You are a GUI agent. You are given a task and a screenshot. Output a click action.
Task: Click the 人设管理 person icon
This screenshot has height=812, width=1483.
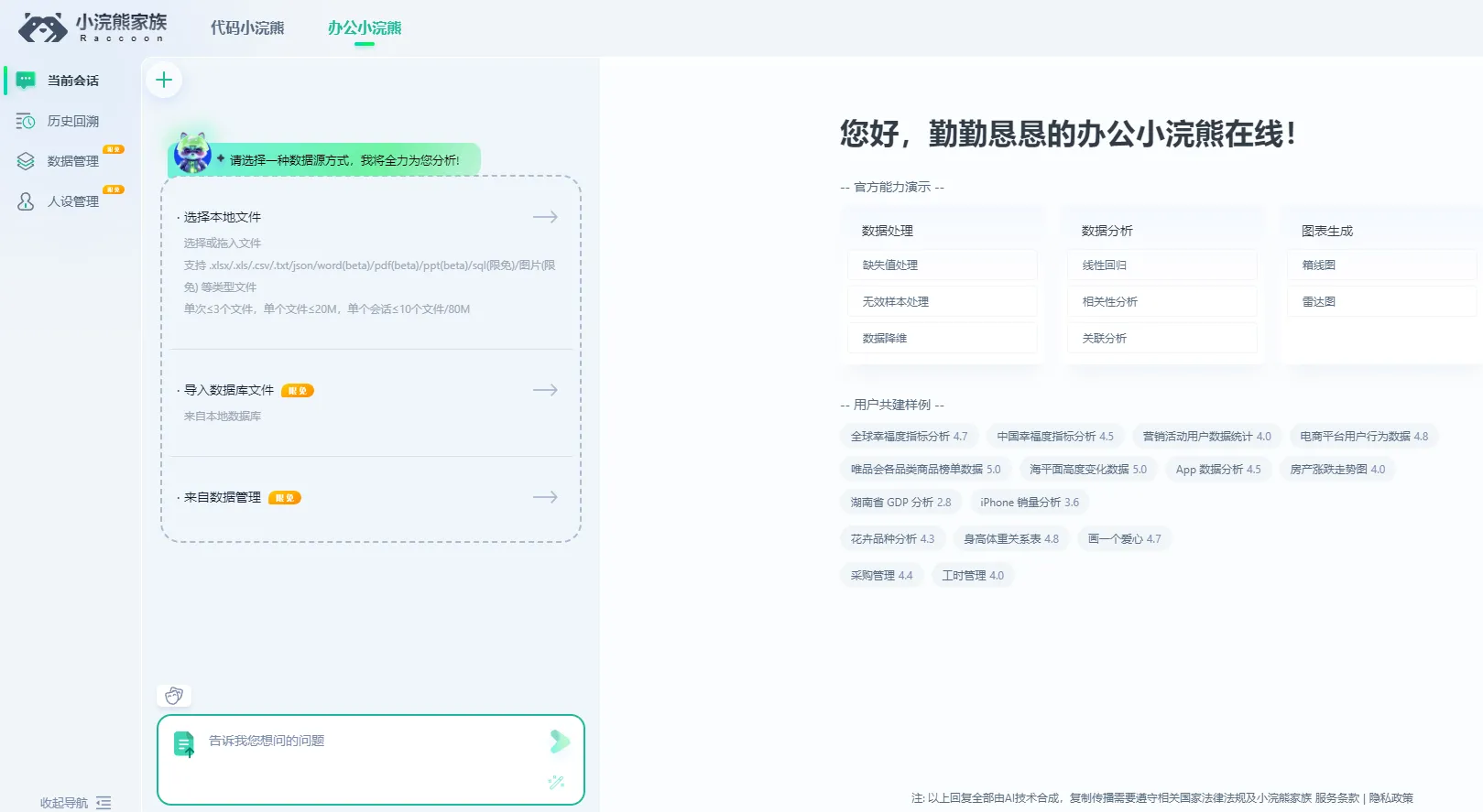pos(26,201)
